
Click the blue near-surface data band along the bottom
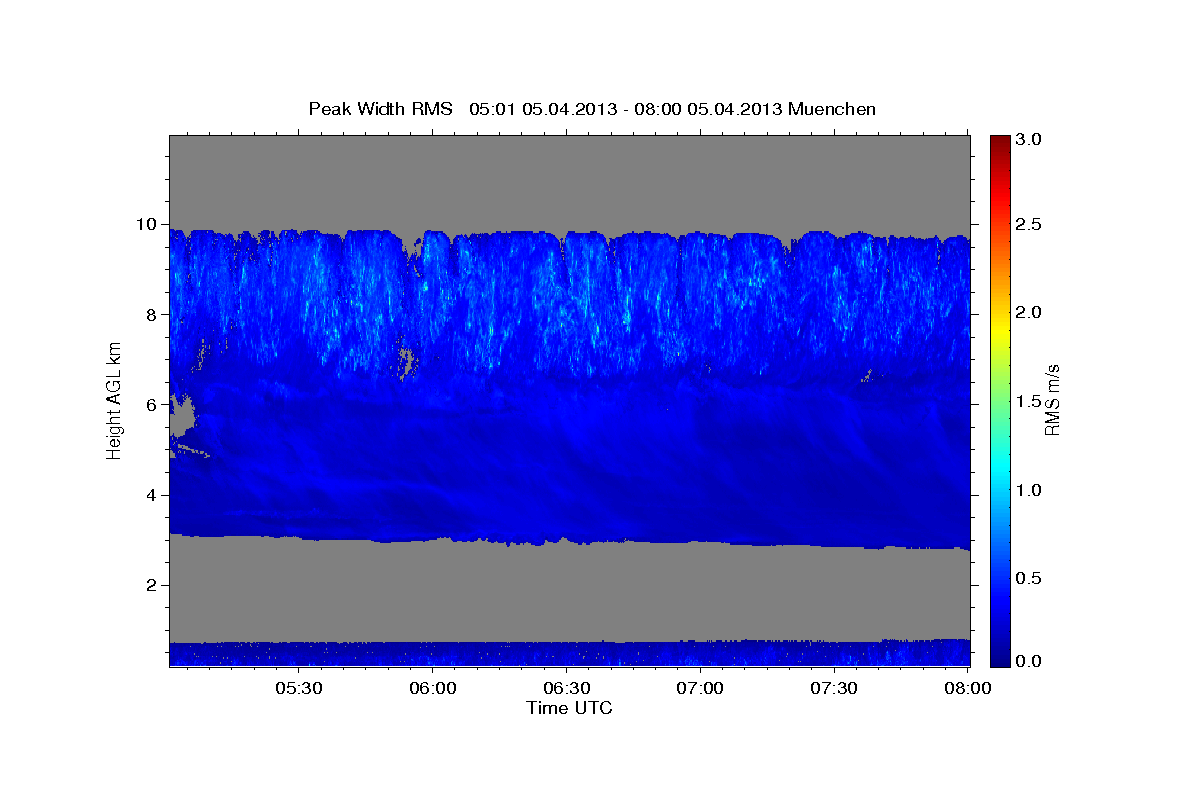click(x=570, y=654)
